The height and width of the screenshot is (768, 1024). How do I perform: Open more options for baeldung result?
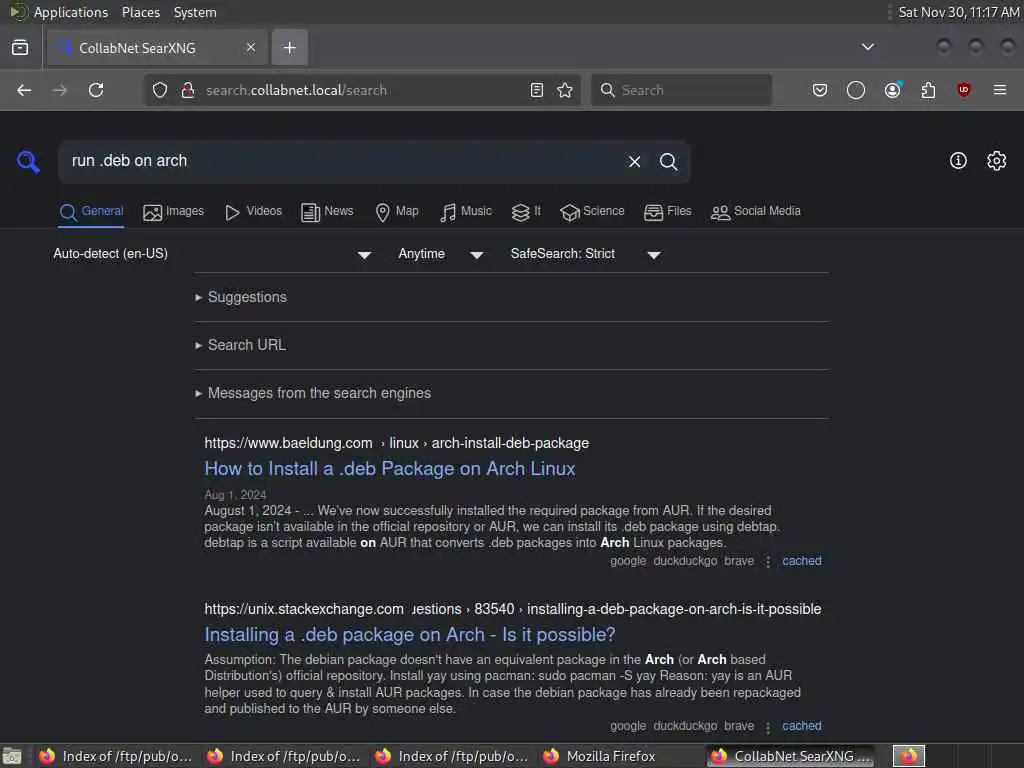tap(768, 562)
